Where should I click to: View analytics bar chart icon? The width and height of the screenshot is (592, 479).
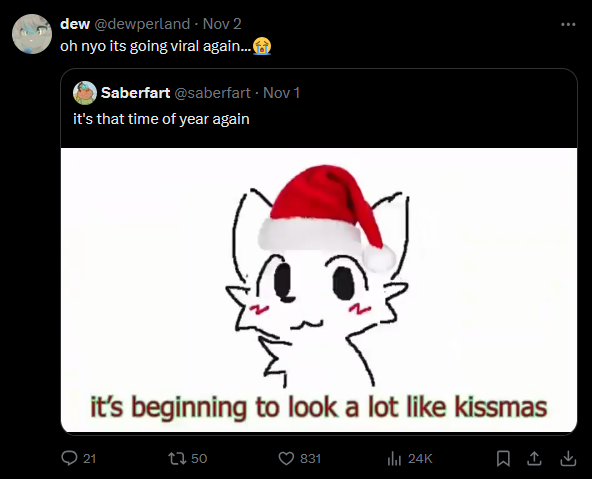(394, 459)
